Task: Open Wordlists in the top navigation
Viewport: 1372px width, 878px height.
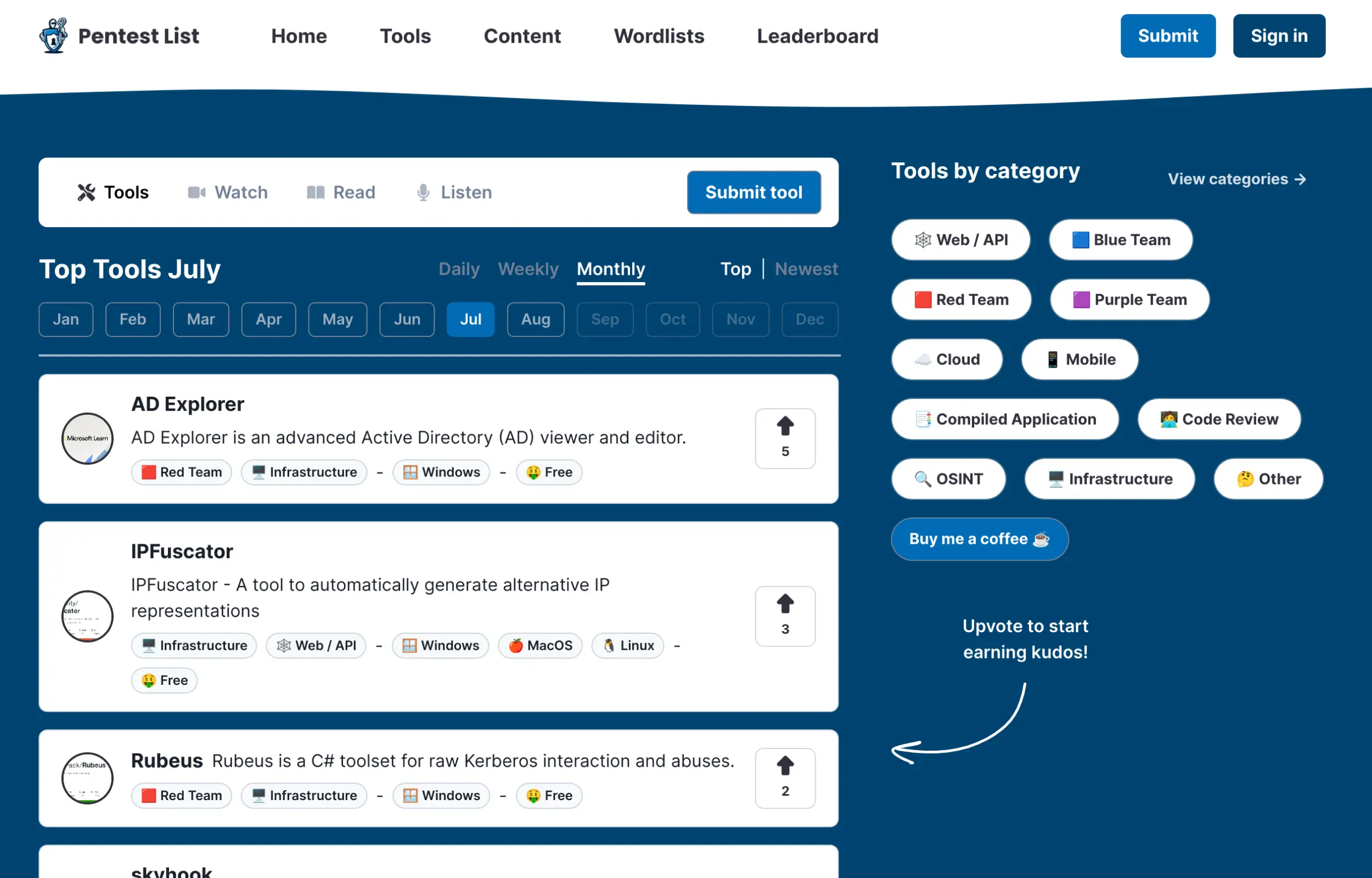Action: pos(659,36)
